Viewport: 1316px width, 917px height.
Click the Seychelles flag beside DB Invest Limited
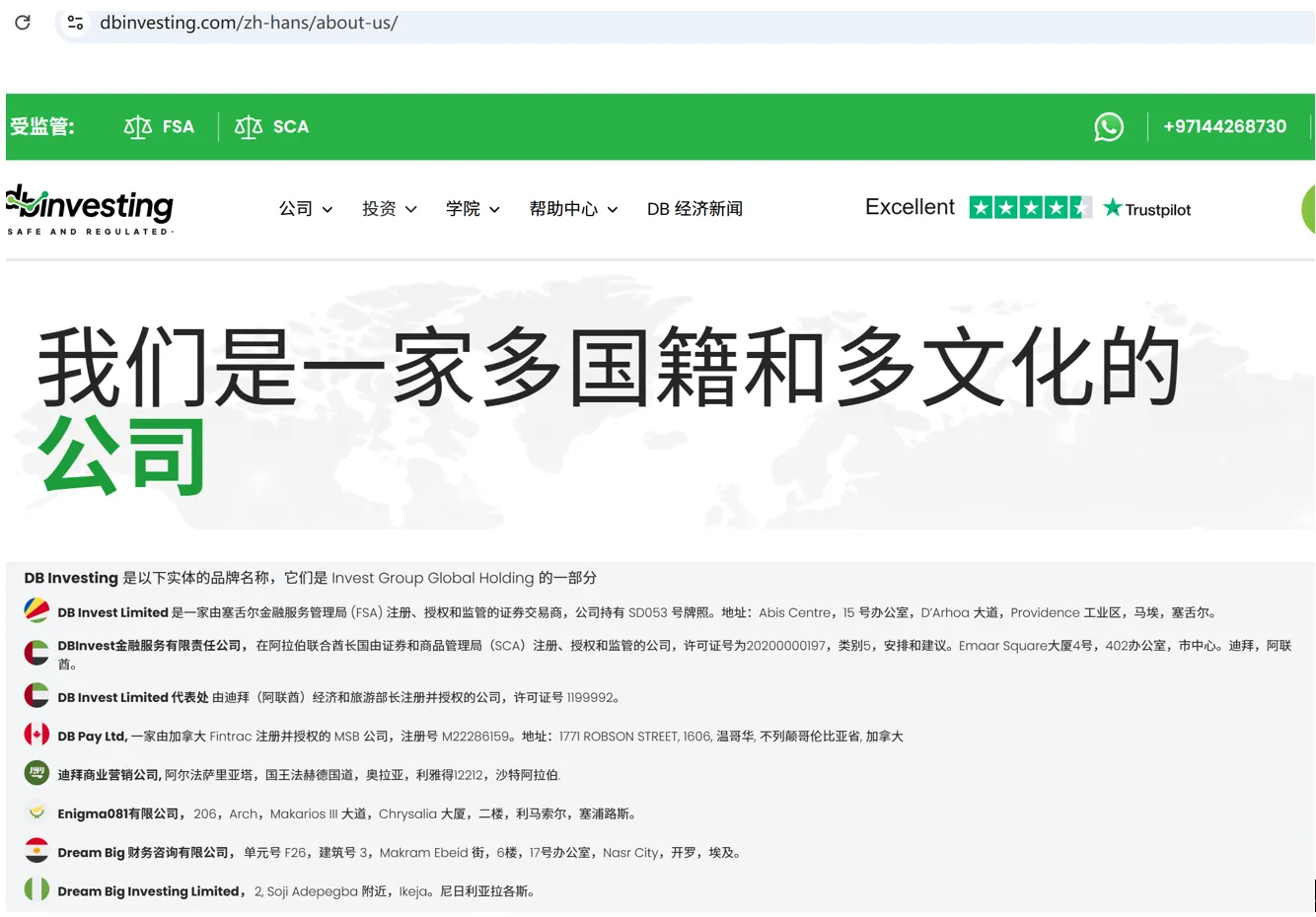coord(37,610)
